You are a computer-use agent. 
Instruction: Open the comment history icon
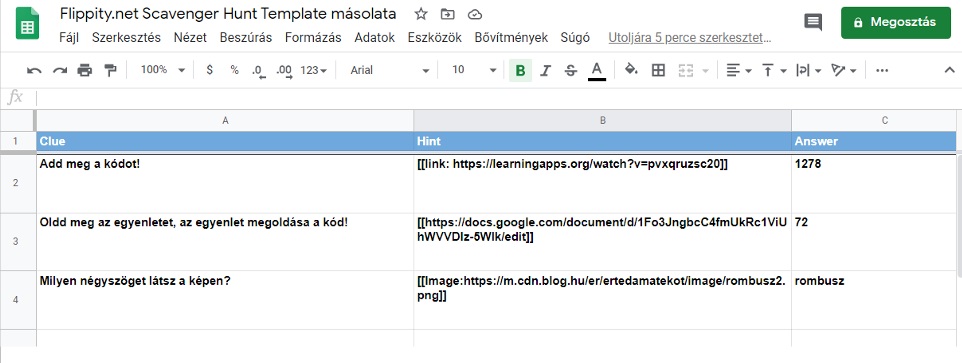pyautogui.click(x=813, y=23)
